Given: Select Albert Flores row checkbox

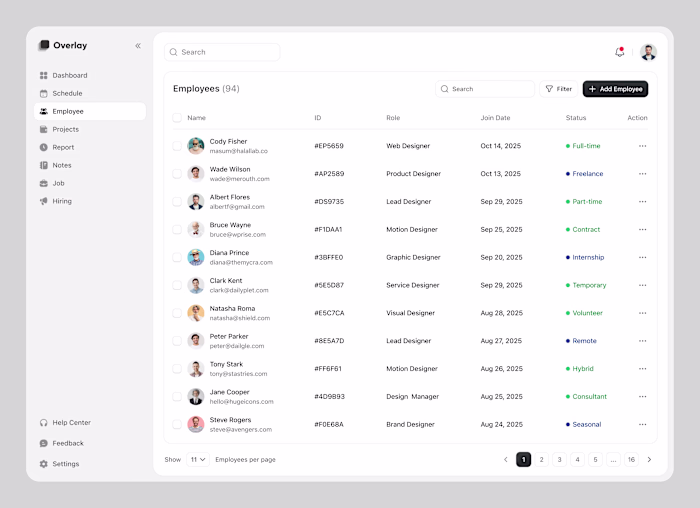Looking at the screenshot, I should tap(177, 202).
